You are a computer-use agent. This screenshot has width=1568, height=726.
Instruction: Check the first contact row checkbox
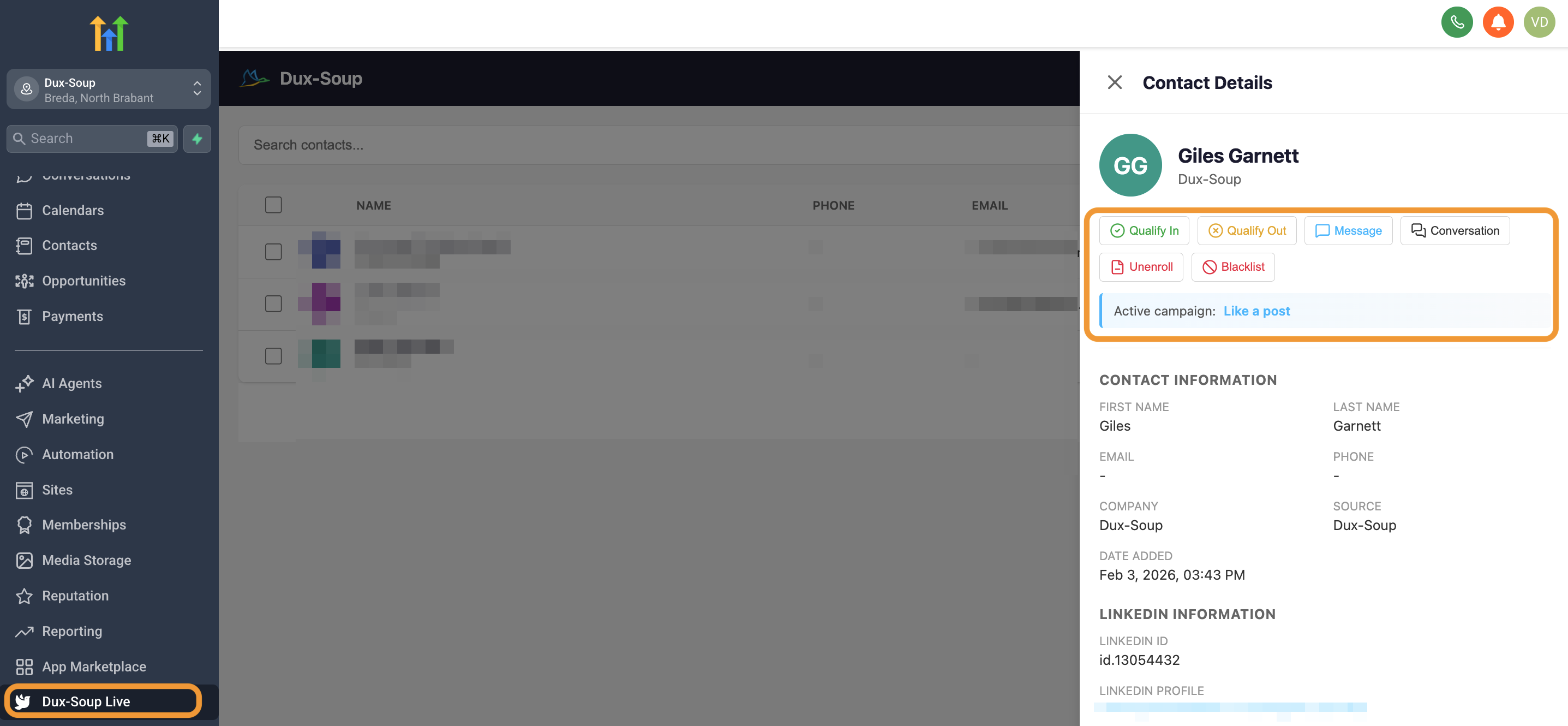273,252
